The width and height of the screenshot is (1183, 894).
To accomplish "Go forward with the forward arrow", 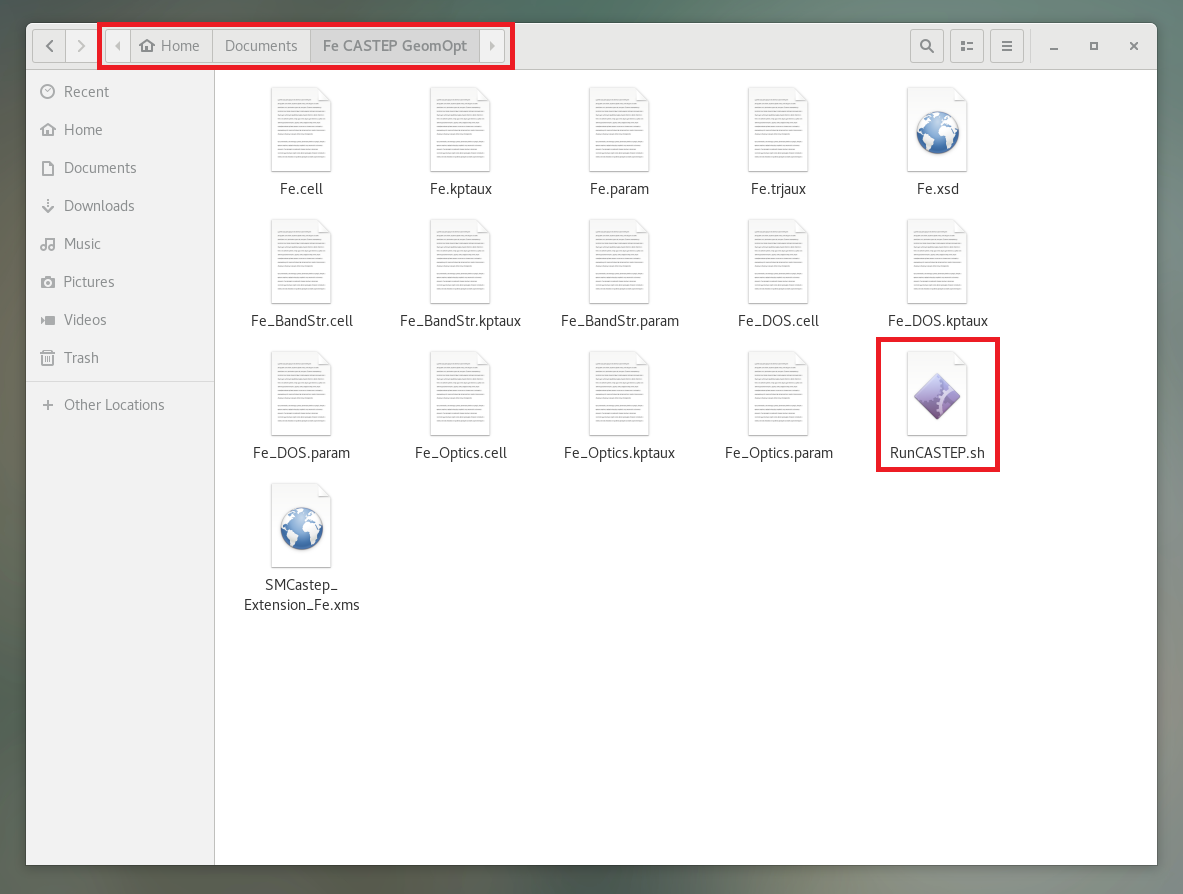I will point(82,46).
